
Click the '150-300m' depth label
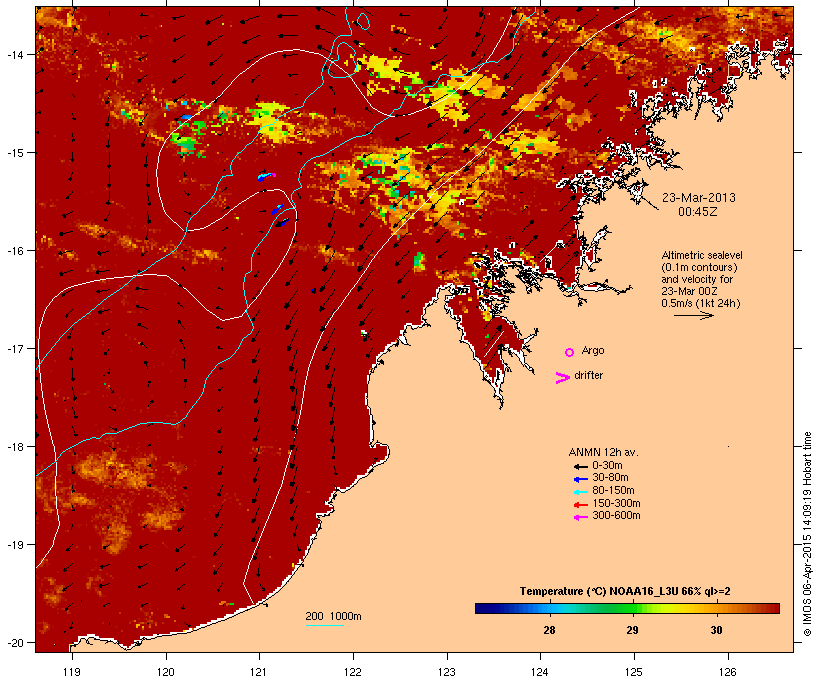click(616, 503)
